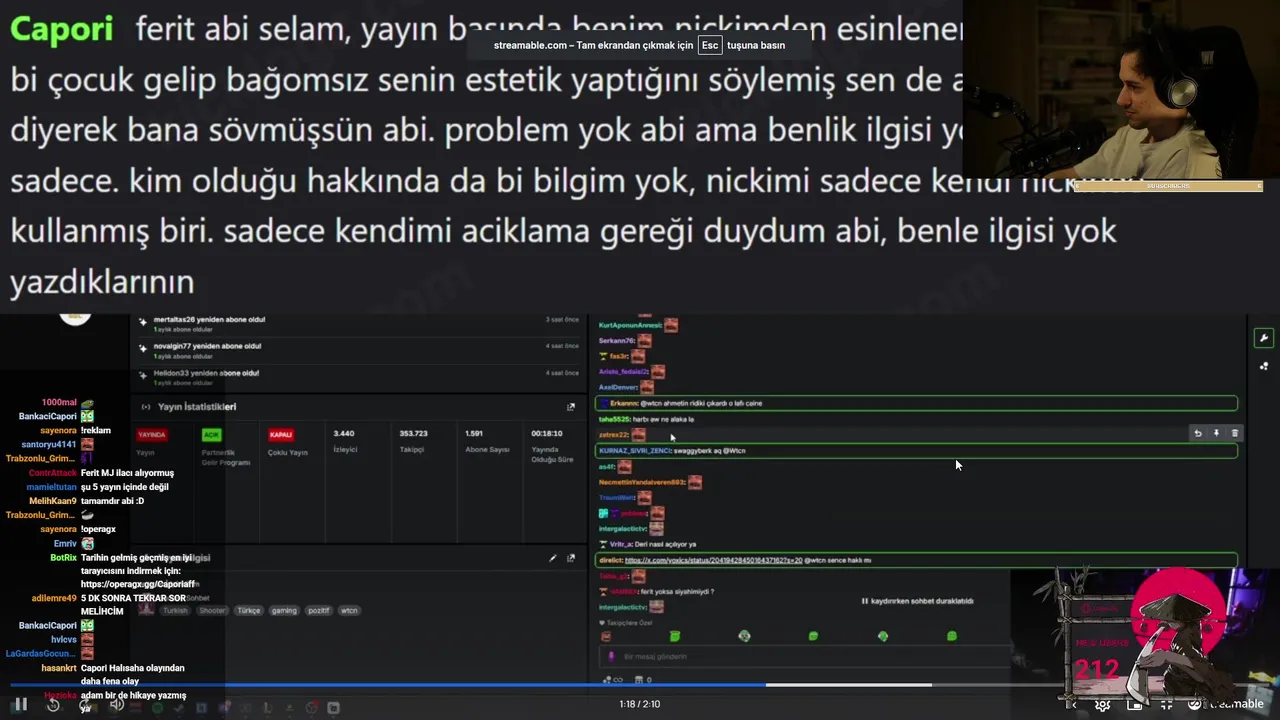Select the Türkçe tag
The width and height of the screenshot is (1280, 720).
[x=249, y=610]
